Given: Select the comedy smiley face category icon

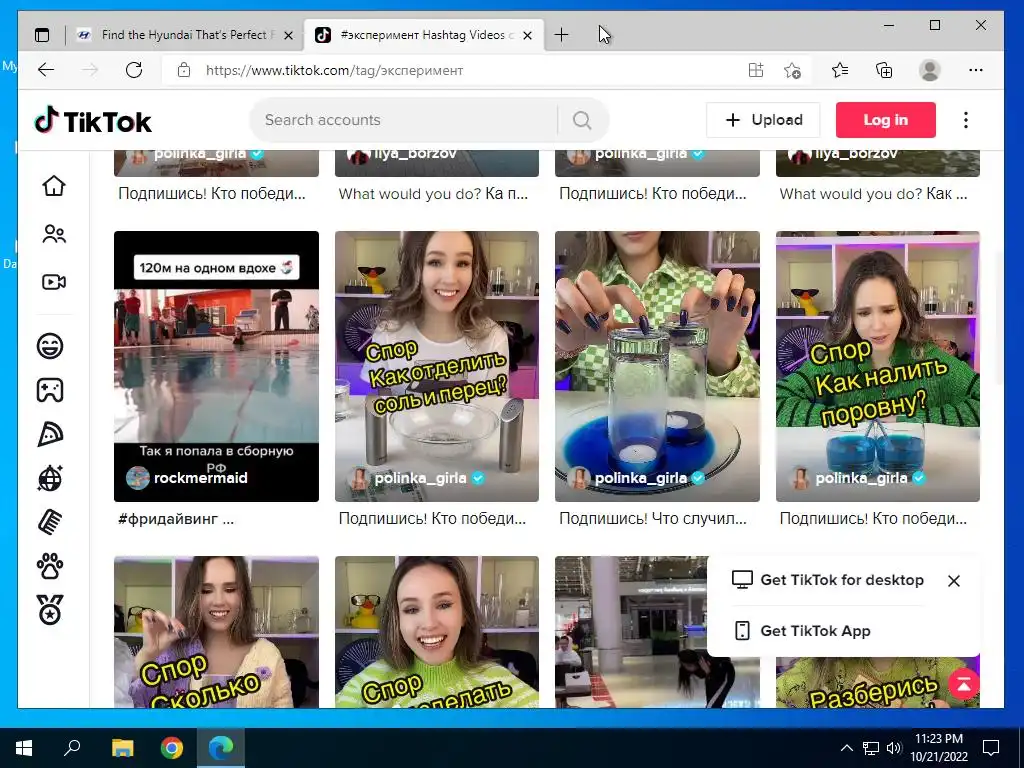Looking at the screenshot, I should [50, 345].
